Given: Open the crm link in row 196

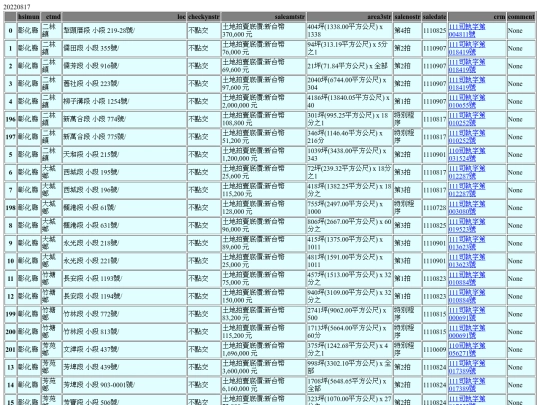Looking at the screenshot, I should click(467, 119).
